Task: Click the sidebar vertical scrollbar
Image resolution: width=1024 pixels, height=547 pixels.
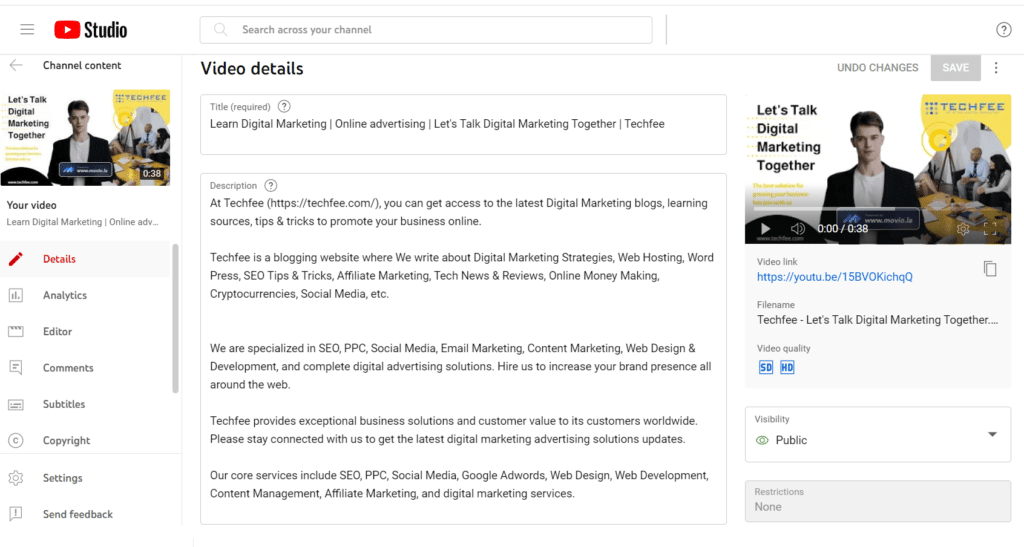Action: tap(175, 319)
